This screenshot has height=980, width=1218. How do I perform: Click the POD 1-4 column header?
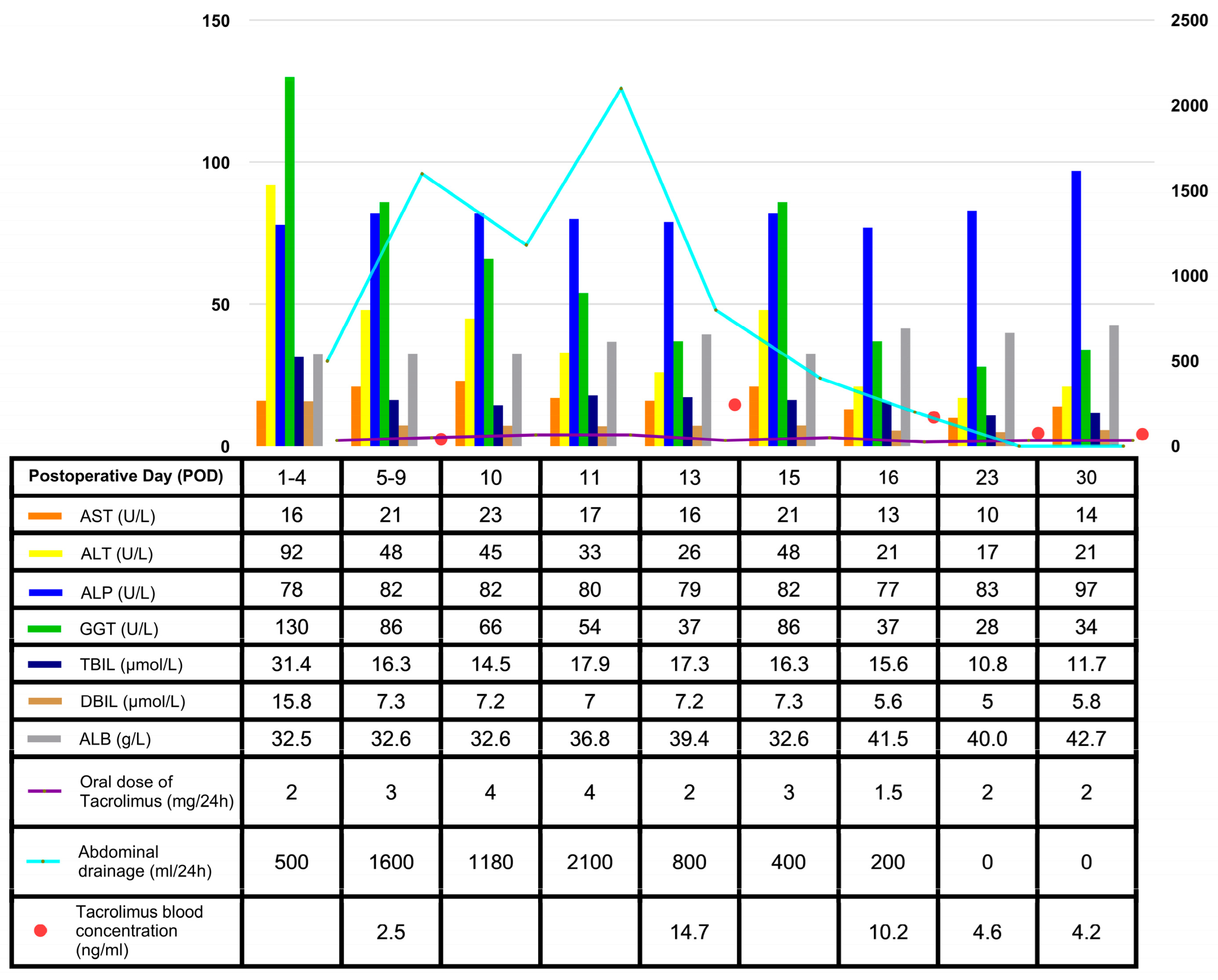(x=292, y=477)
